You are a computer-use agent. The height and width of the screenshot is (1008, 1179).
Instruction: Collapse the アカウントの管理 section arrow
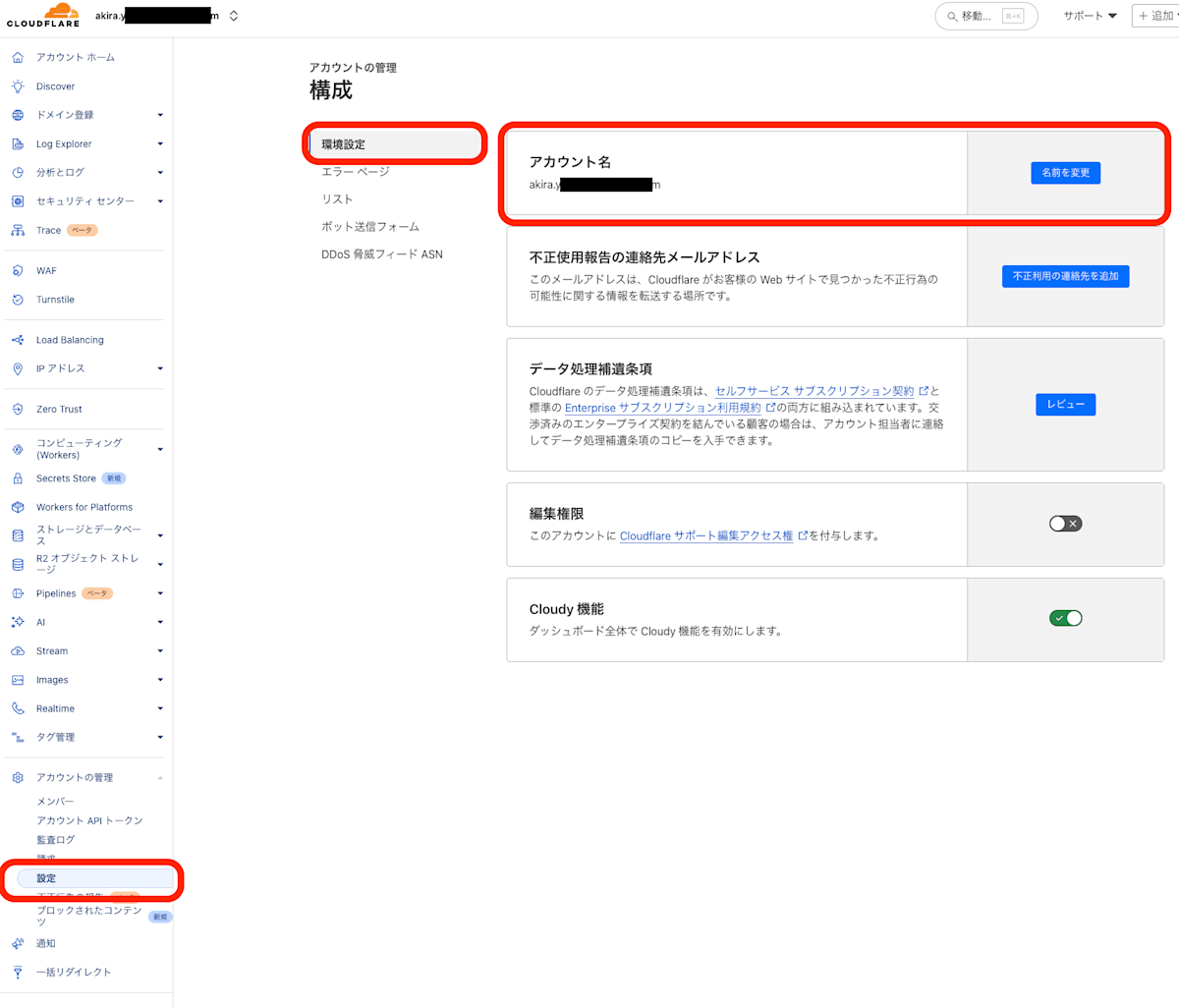click(160, 777)
